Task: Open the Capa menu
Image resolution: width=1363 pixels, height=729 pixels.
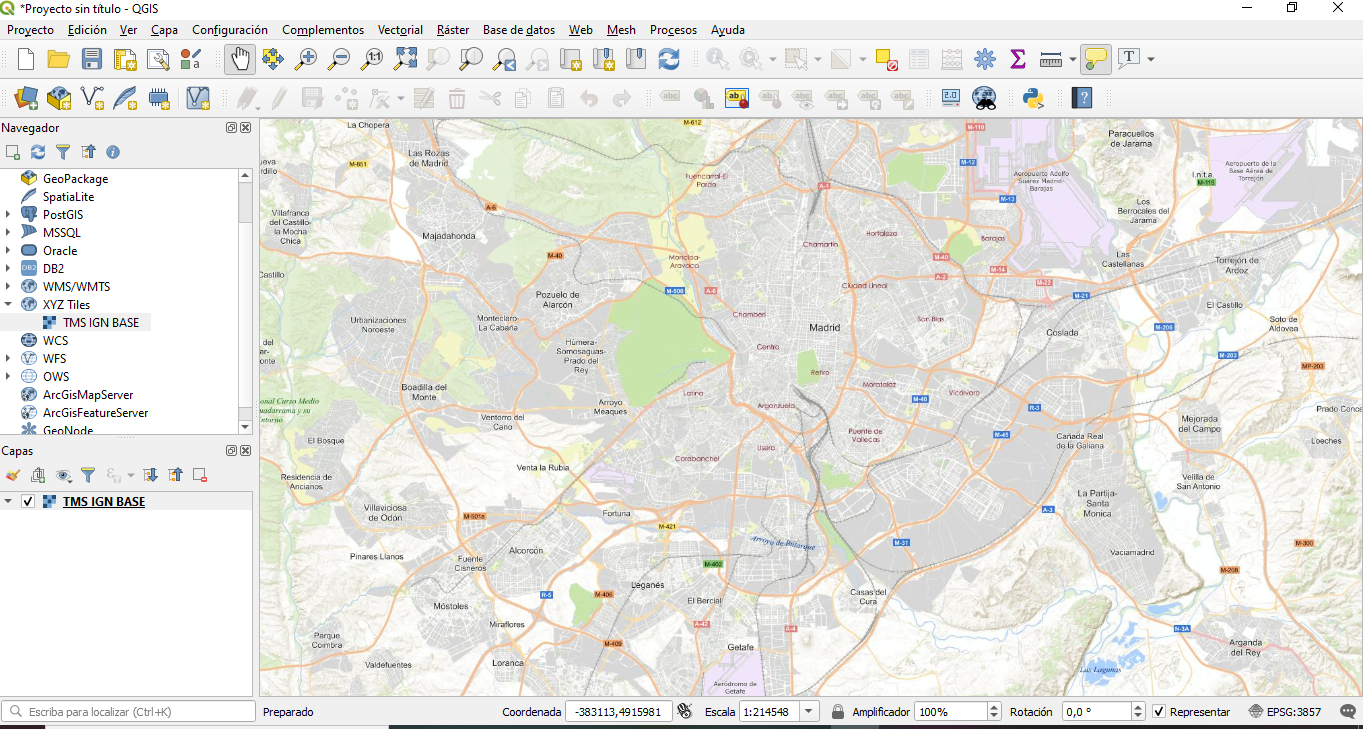Action: (164, 30)
